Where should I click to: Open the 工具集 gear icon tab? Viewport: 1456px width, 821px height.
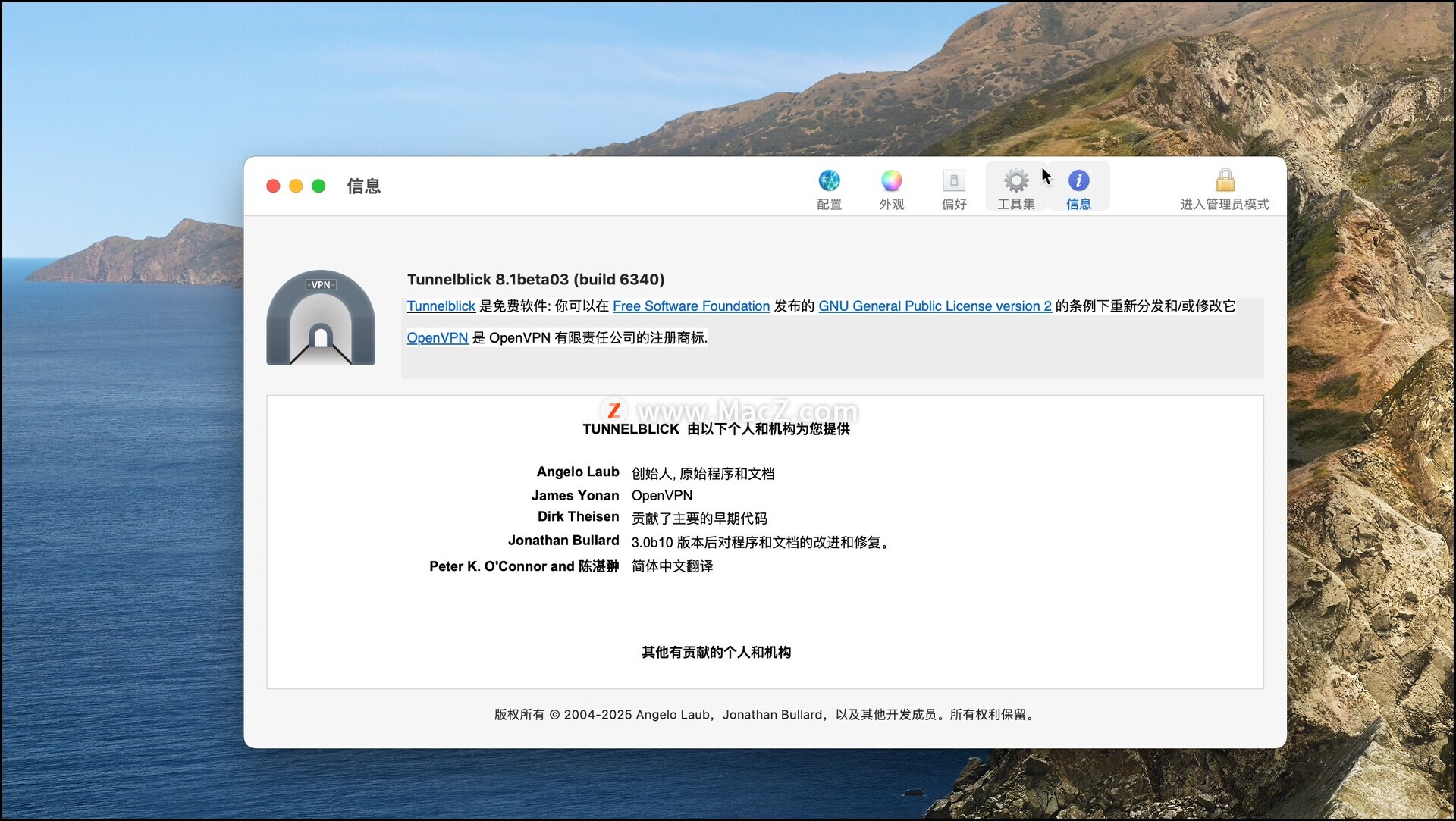(1016, 189)
